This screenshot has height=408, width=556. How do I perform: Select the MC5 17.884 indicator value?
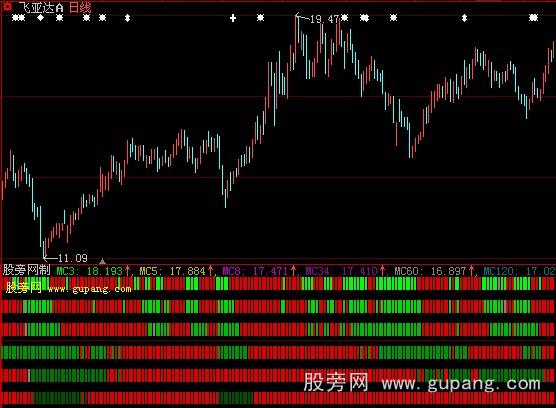pyautogui.click(x=176, y=271)
